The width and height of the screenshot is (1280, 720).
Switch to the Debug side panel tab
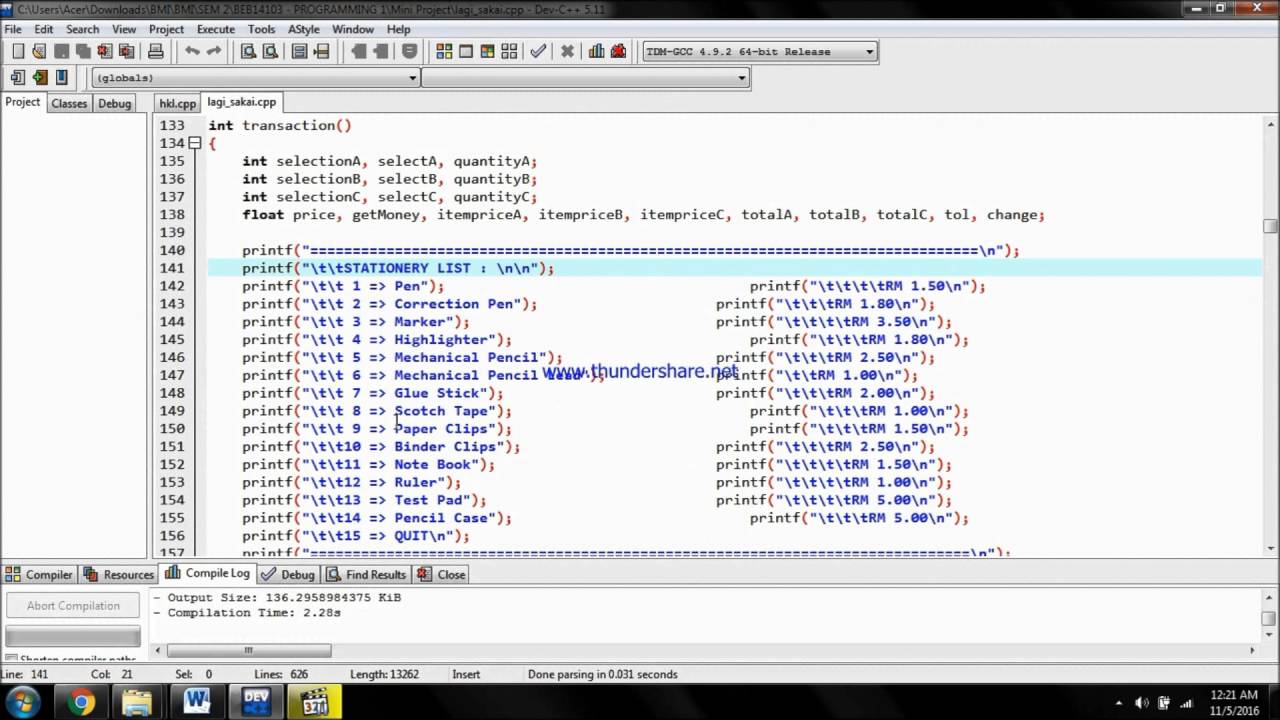(114, 103)
